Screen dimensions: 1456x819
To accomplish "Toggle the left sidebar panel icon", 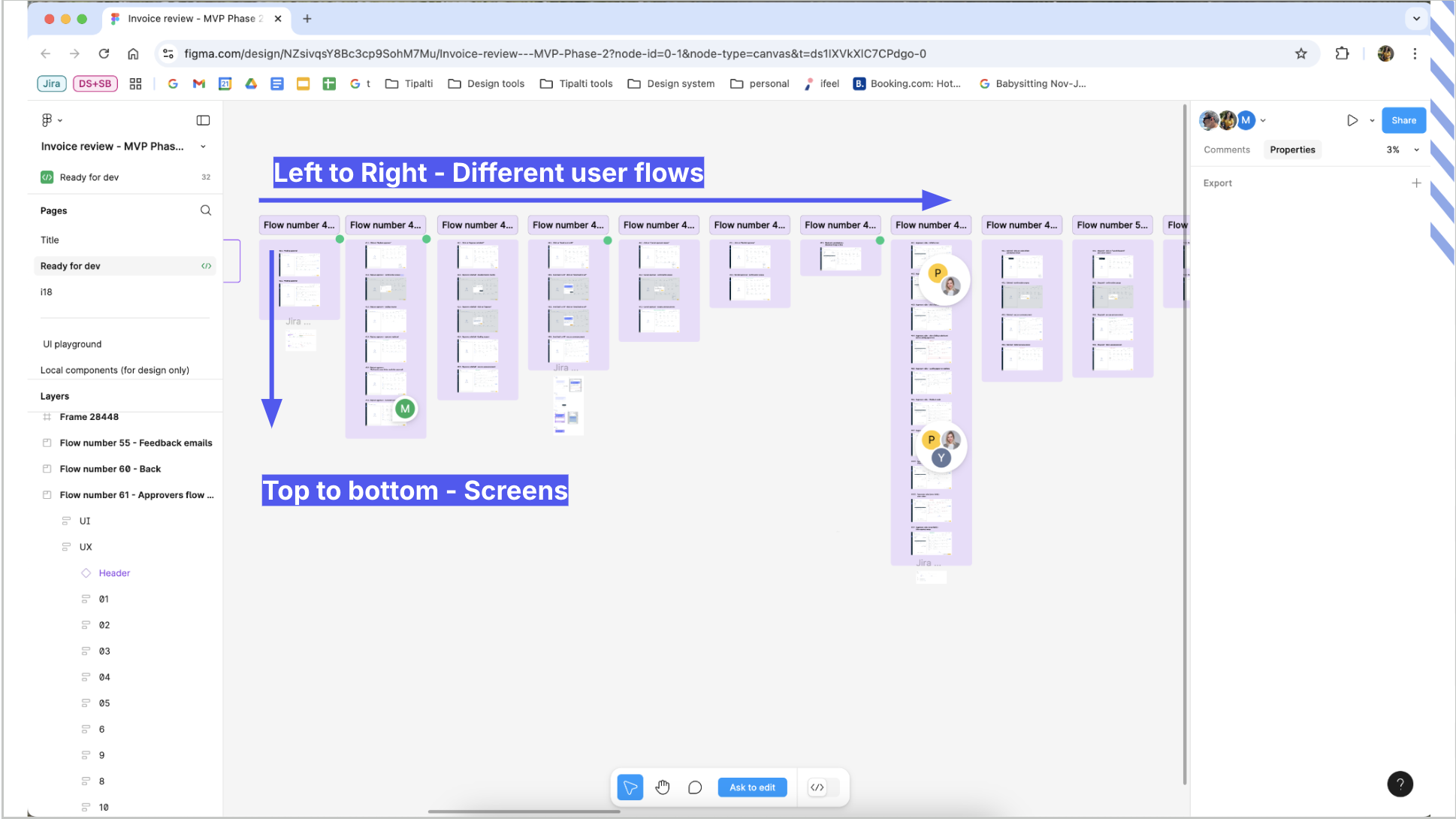I will (203, 120).
